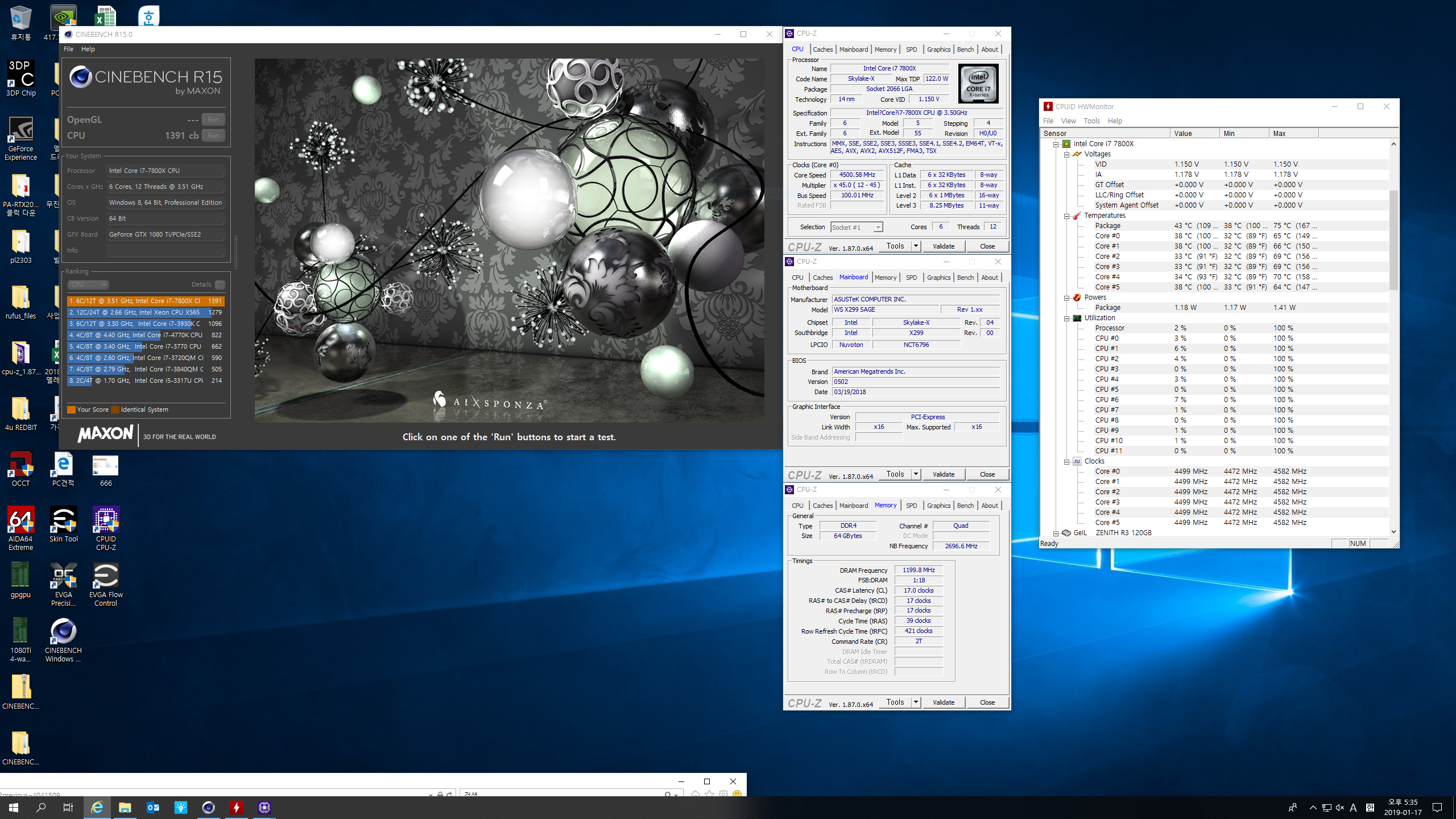
Task: Select the Xeon X565 ranking row scoring 1279
Action: [146, 312]
